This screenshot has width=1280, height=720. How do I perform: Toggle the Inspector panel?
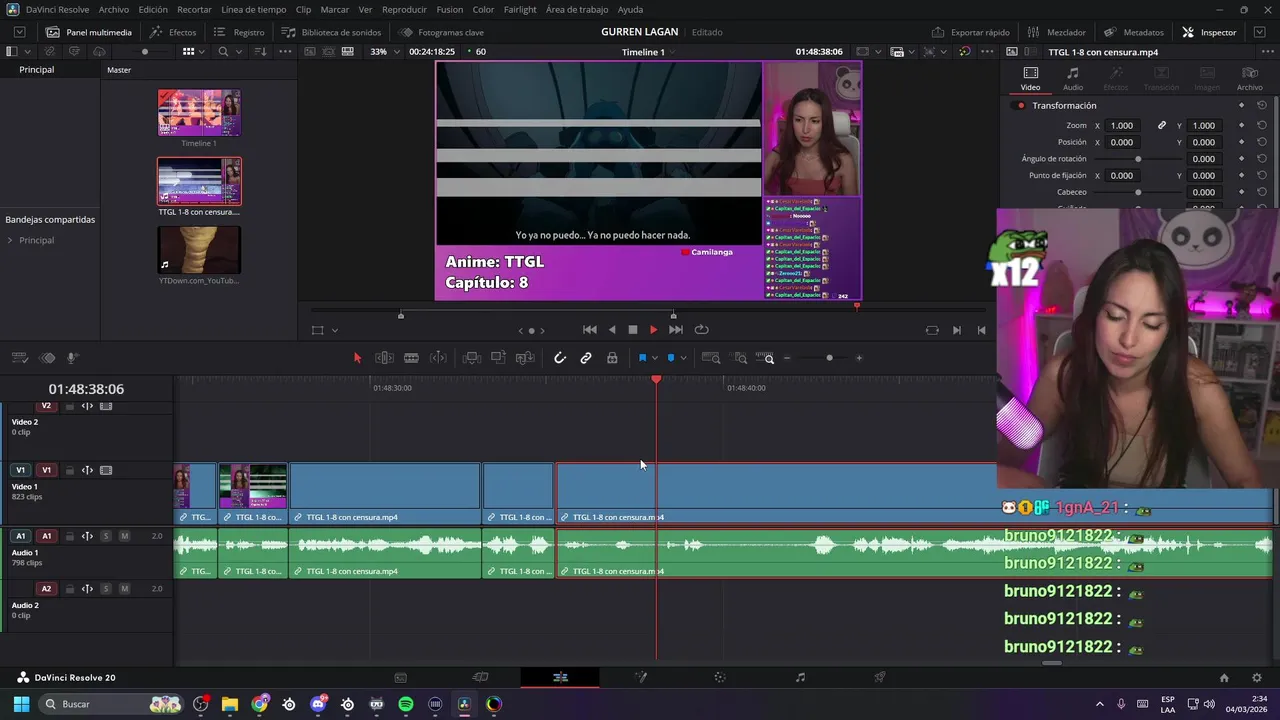coord(1209,32)
